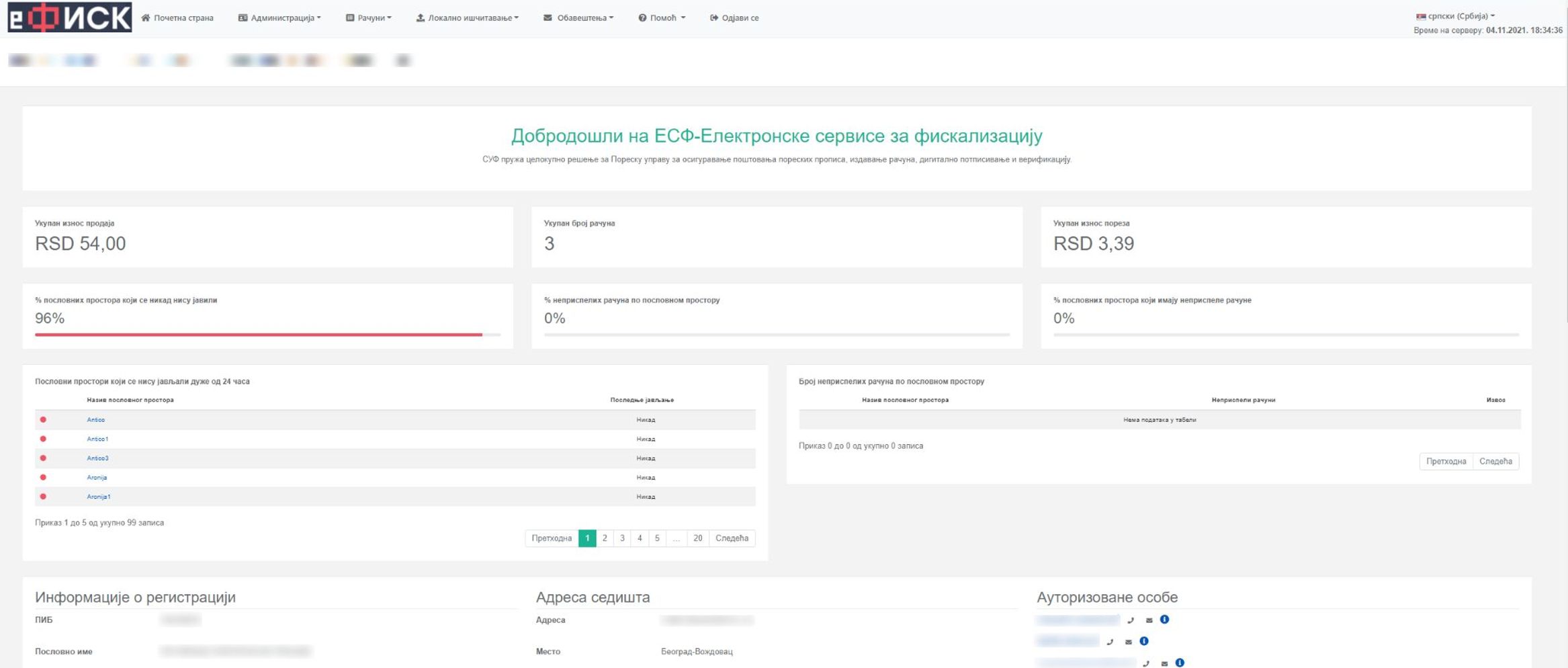Click the Нема података у табели message
Screen dimensions: 1568x668
(1160, 420)
